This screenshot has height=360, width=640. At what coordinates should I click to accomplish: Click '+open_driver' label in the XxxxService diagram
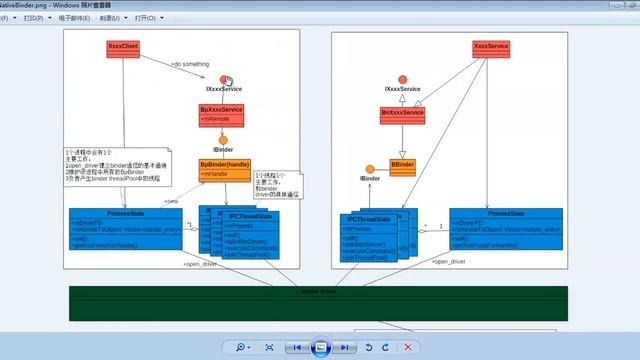pos(449,261)
